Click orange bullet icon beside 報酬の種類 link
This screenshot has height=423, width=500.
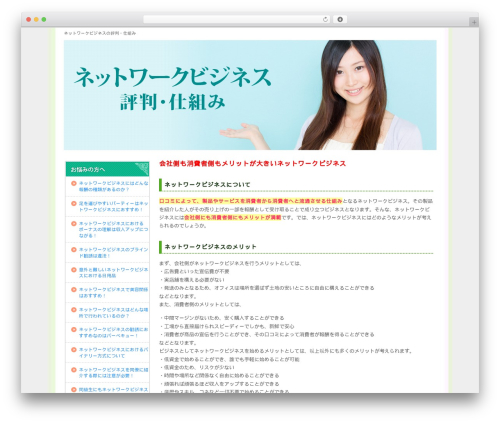pyautogui.click(x=74, y=183)
